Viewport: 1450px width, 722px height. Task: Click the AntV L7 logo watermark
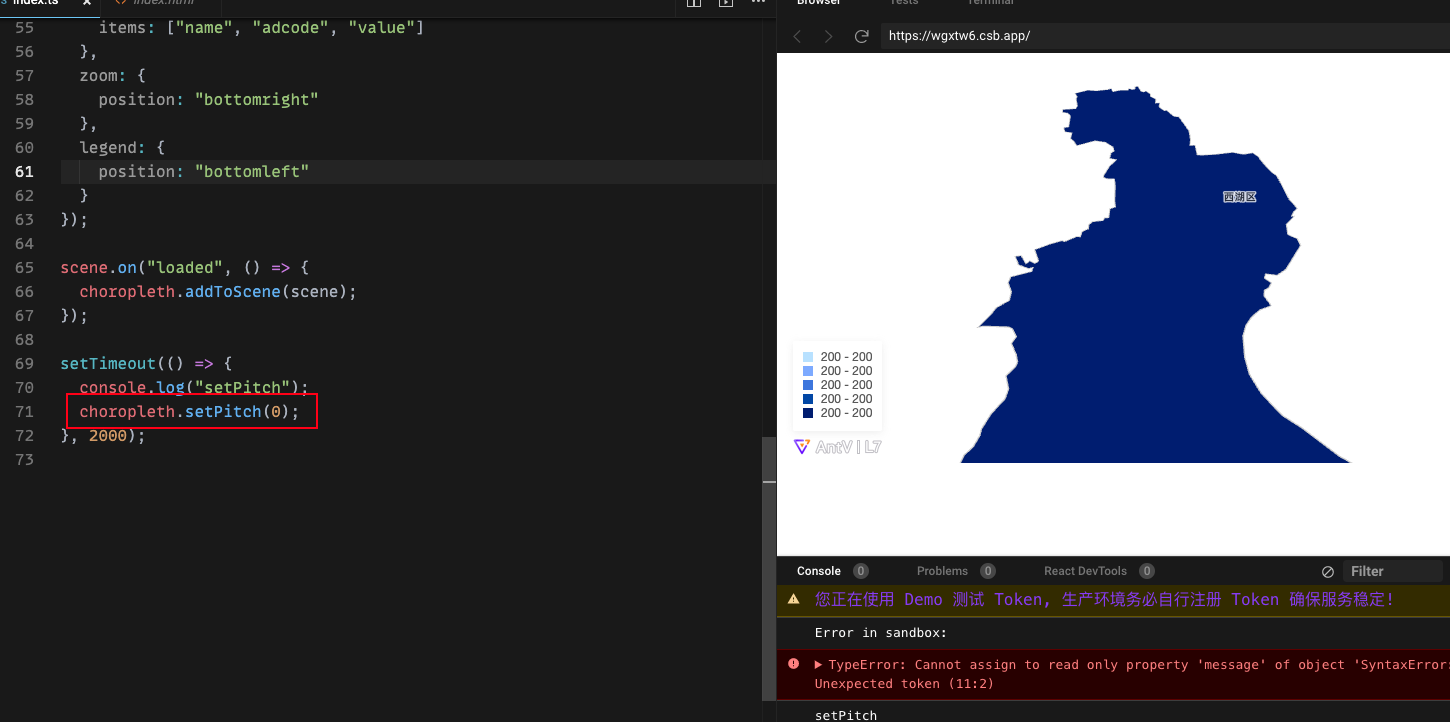[837, 446]
